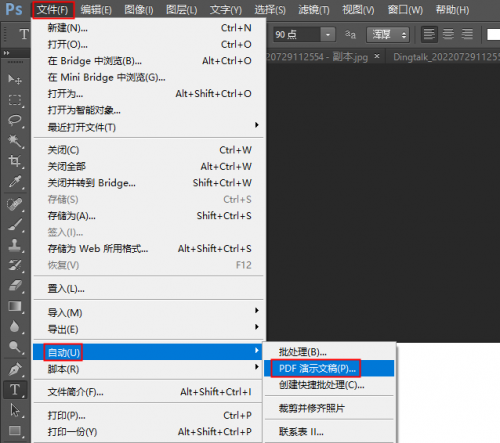The height and width of the screenshot is (443, 500).
Task: Select the Lasso tool
Action: coord(15,120)
